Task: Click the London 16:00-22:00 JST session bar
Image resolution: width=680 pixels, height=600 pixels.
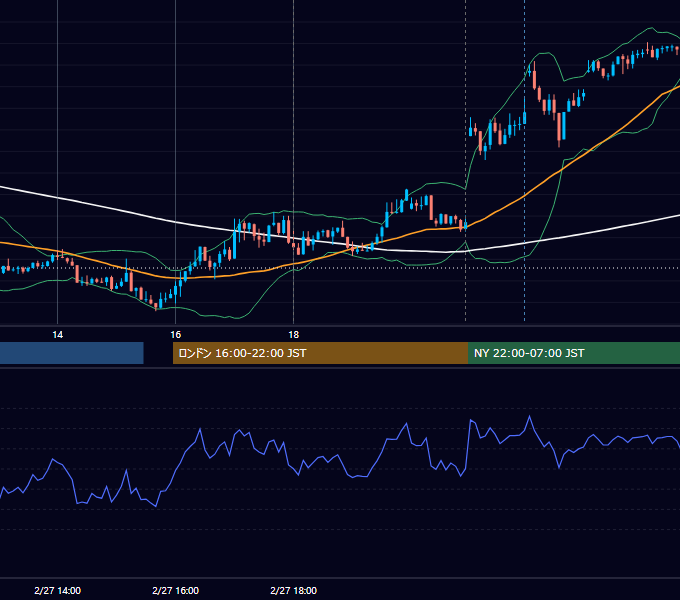Action: pyautogui.click(x=320, y=353)
